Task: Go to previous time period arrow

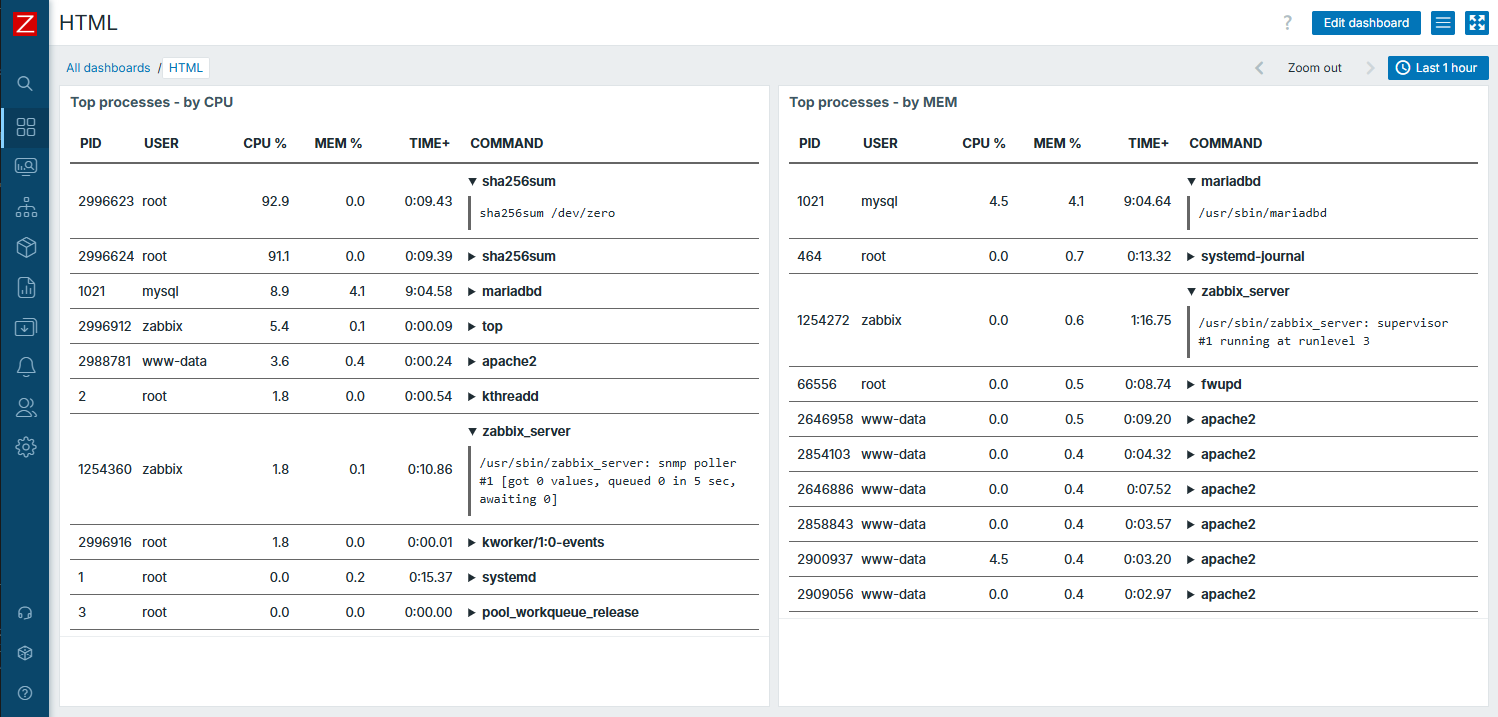Action: click(x=1259, y=68)
